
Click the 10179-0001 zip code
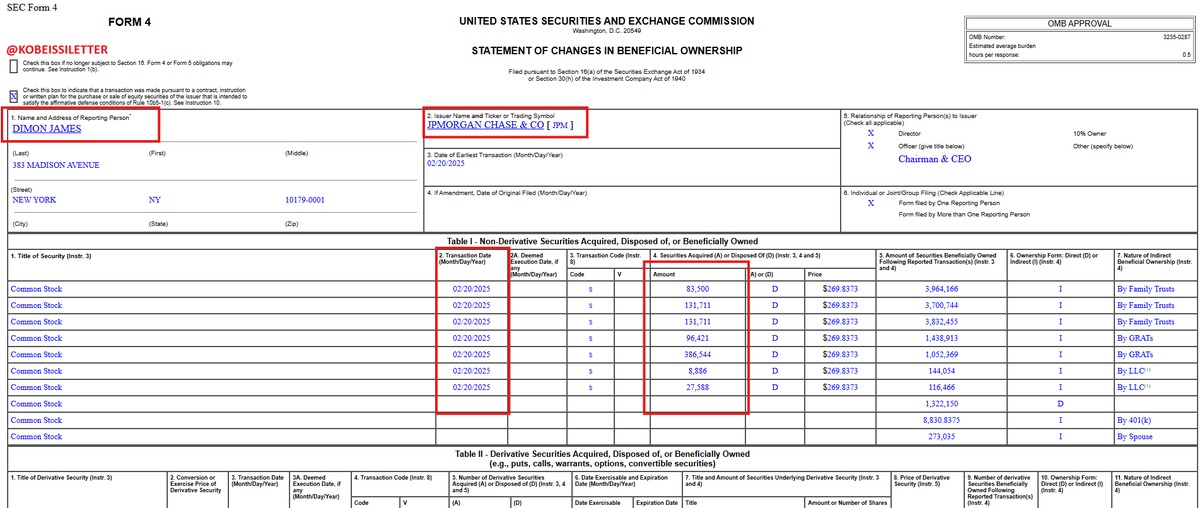(x=305, y=200)
